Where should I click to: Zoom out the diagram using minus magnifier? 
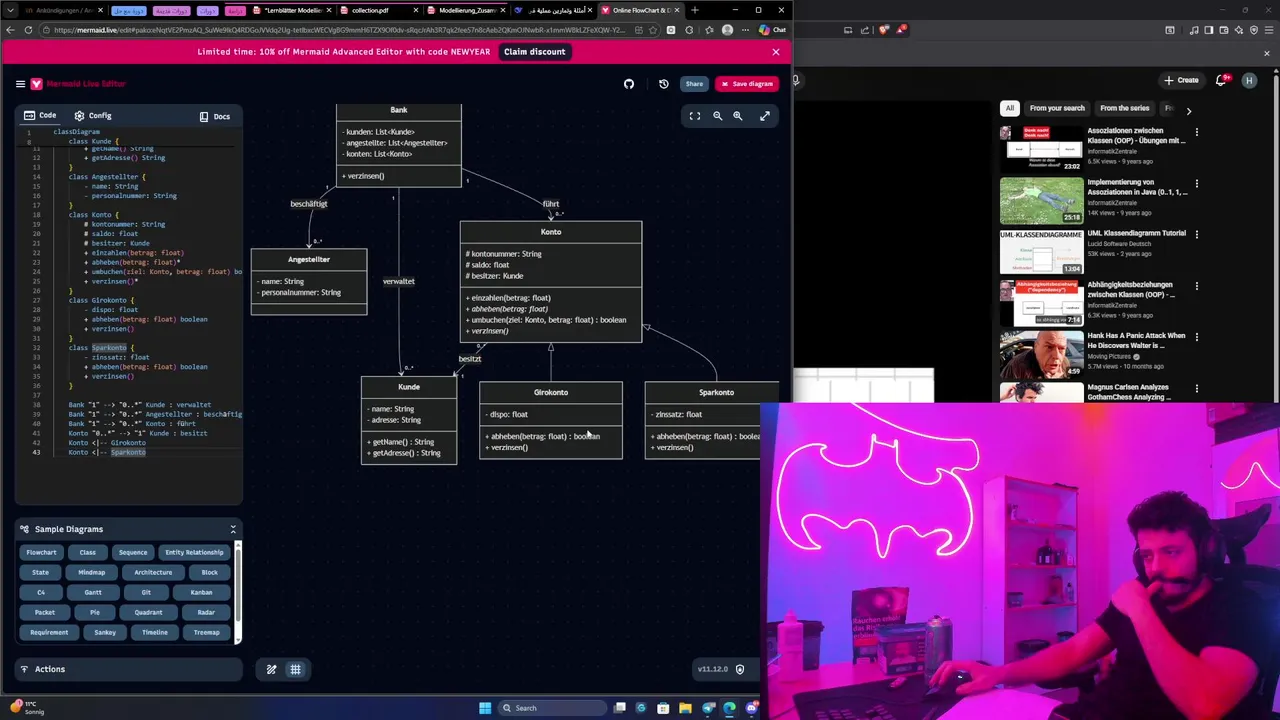717,116
